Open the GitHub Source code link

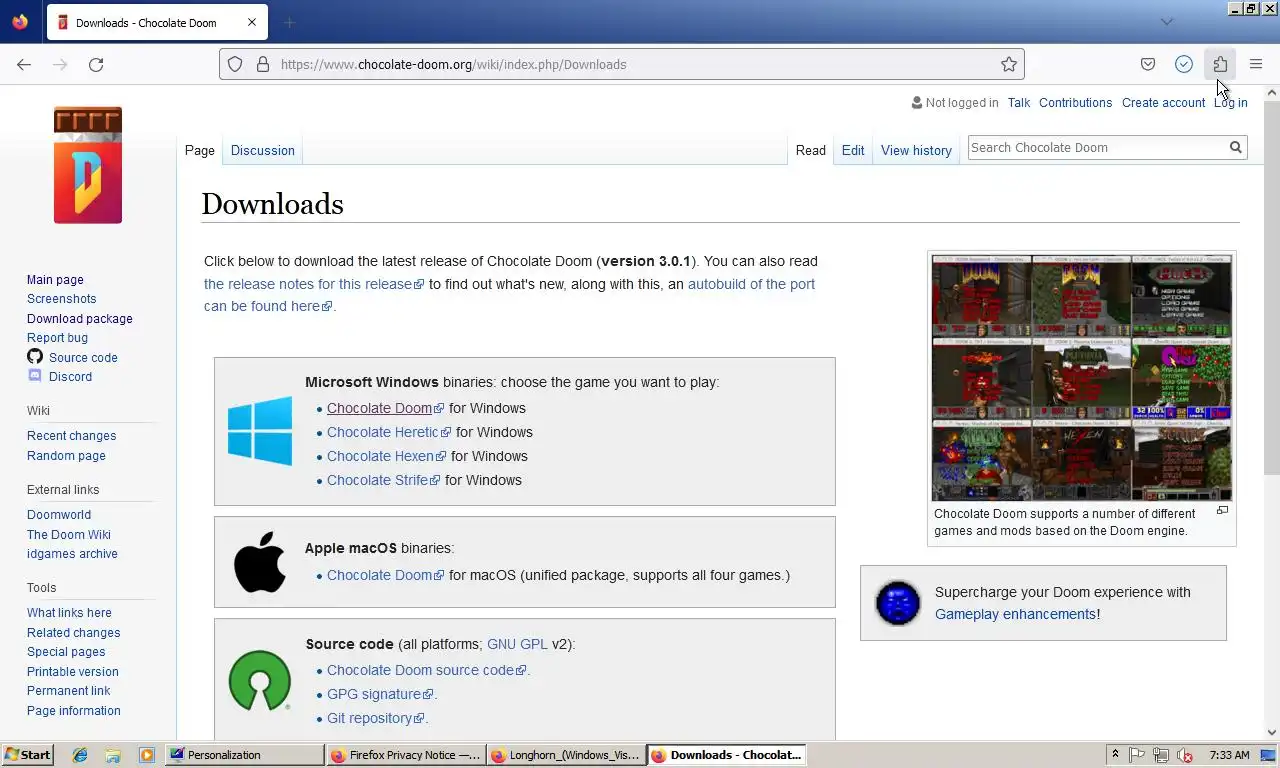tap(83, 358)
